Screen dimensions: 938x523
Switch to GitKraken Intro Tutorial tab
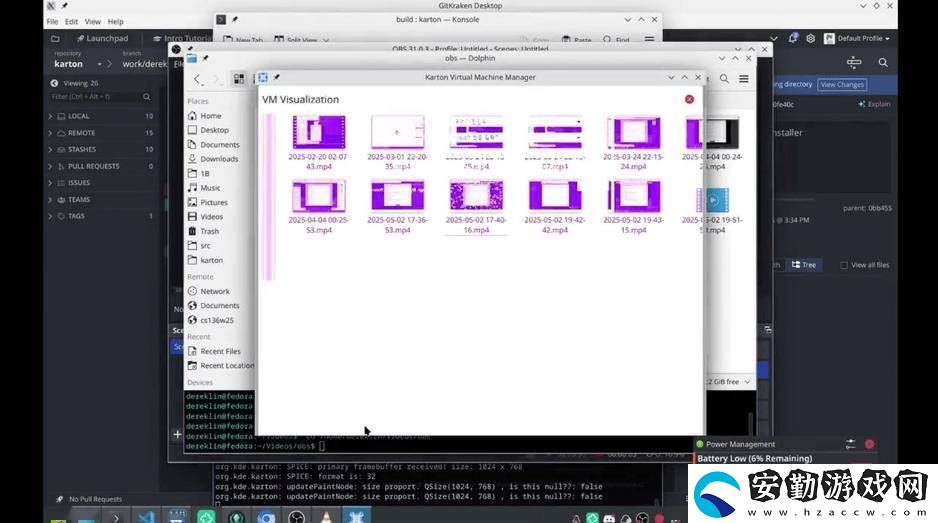[x=181, y=38]
